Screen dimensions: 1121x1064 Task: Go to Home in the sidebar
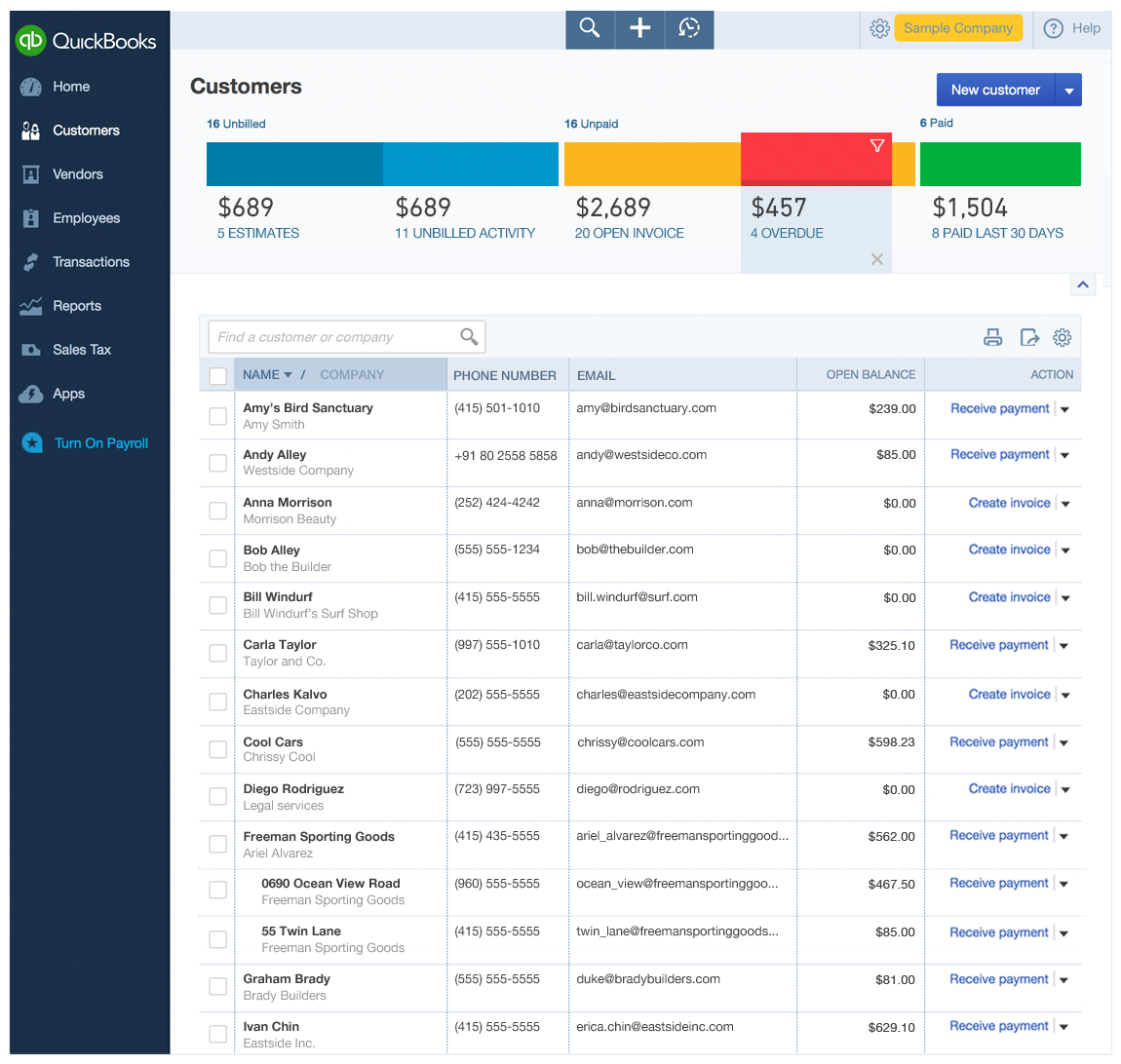pyautogui.click(x=71, y=87)
